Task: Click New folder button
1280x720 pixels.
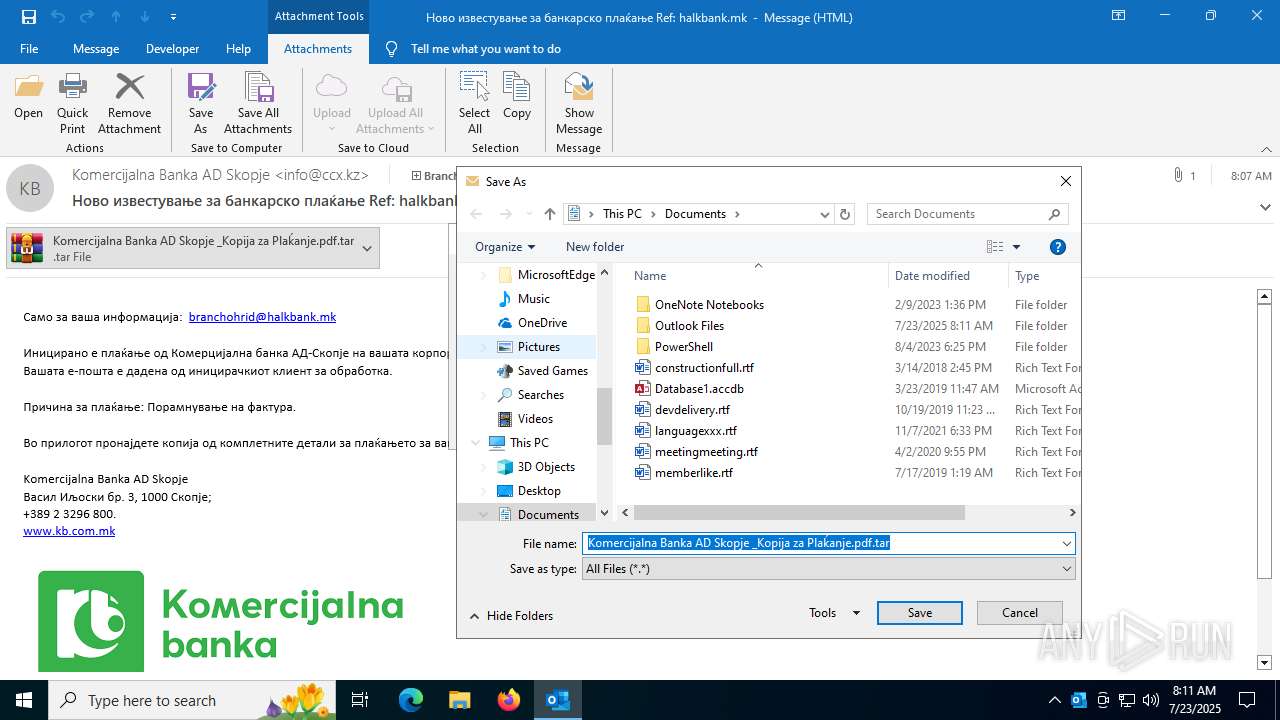Action: coord(595,247)
